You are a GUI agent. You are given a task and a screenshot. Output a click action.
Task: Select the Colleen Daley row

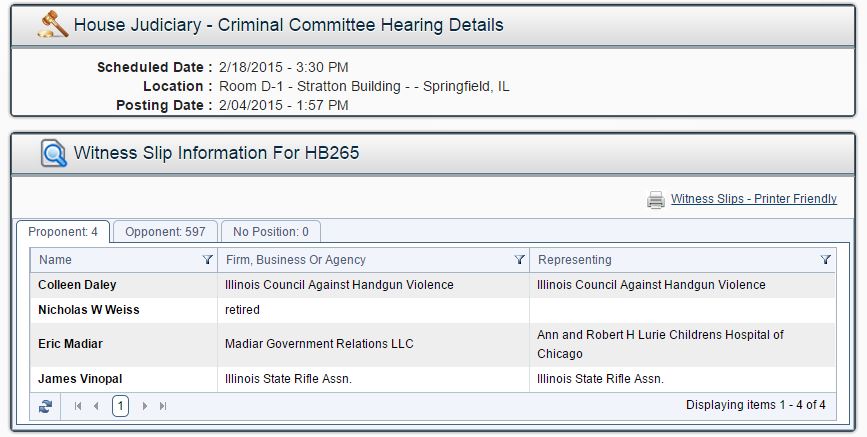coord(77,285)
